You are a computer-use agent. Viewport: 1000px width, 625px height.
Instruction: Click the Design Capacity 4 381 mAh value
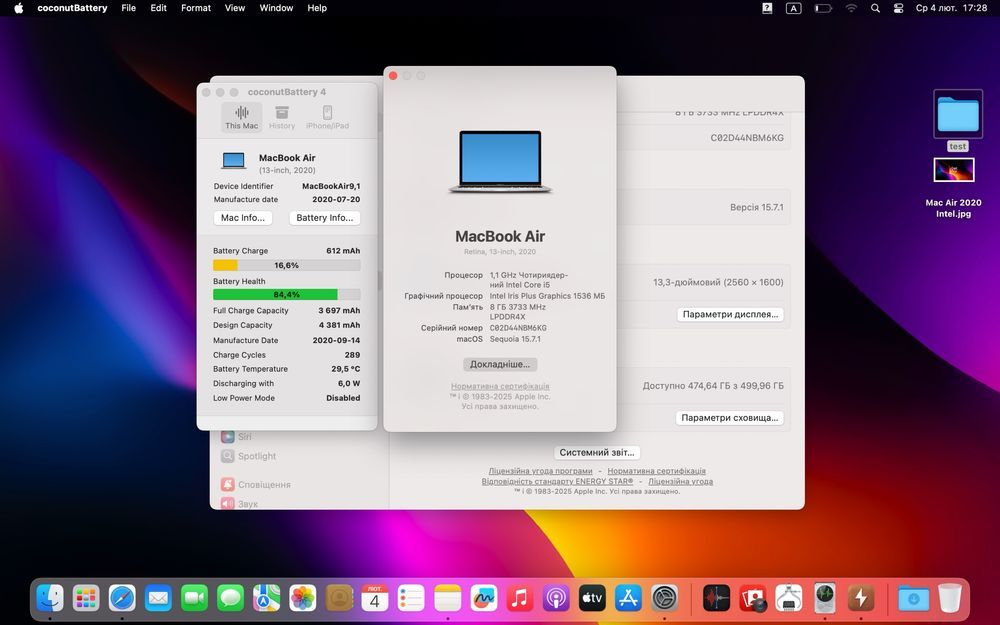point(339,325)
